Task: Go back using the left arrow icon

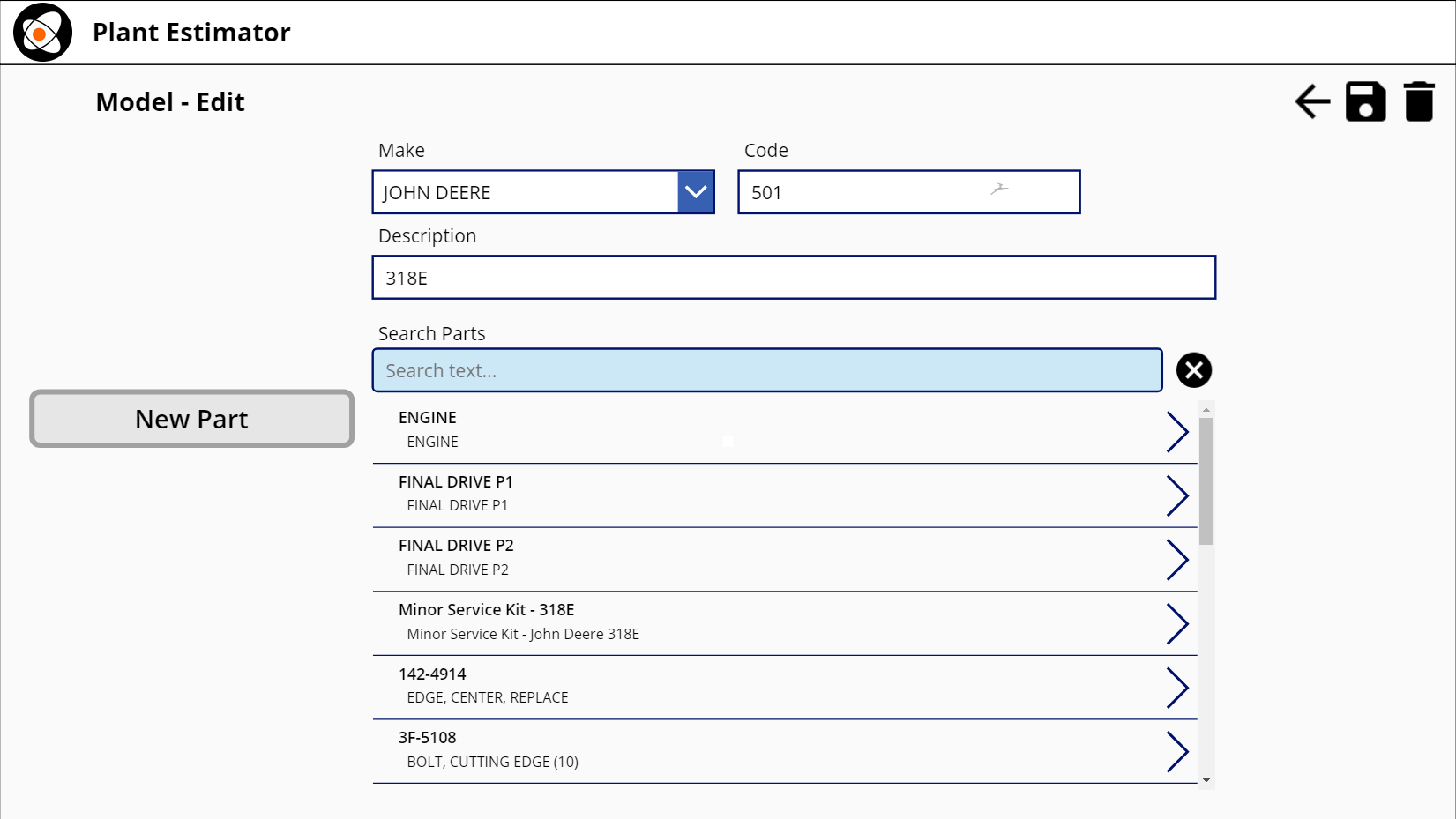Action: coord(1312,101)
